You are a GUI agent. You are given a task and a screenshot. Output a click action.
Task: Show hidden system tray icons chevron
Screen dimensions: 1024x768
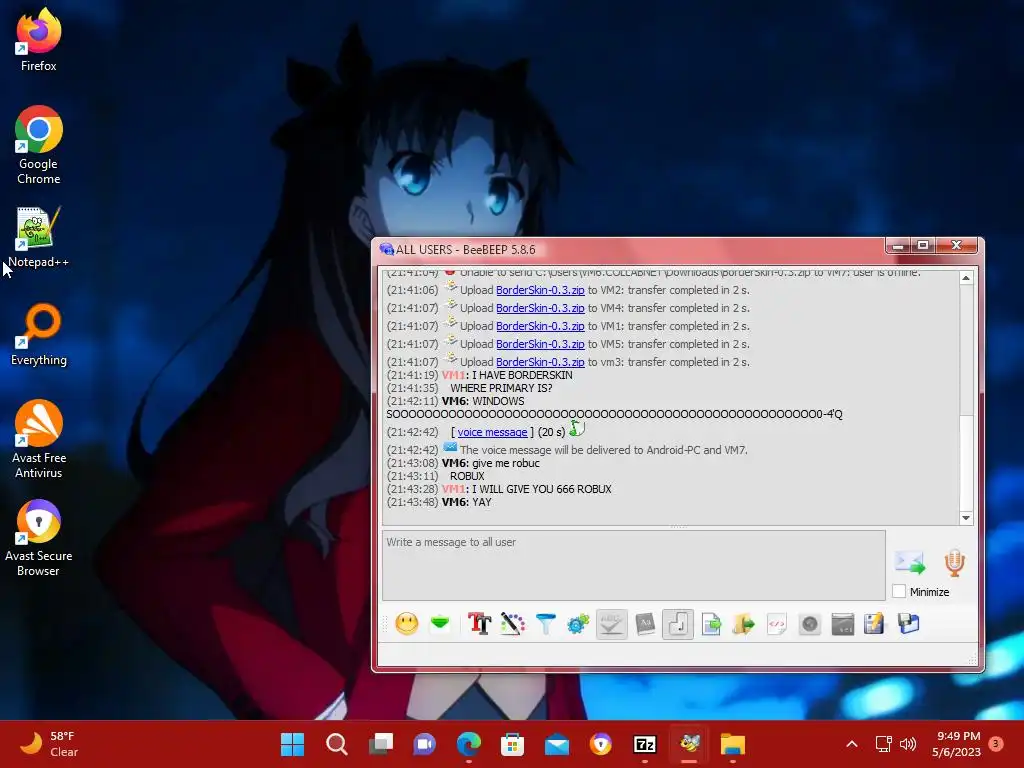tap(852, 744)
